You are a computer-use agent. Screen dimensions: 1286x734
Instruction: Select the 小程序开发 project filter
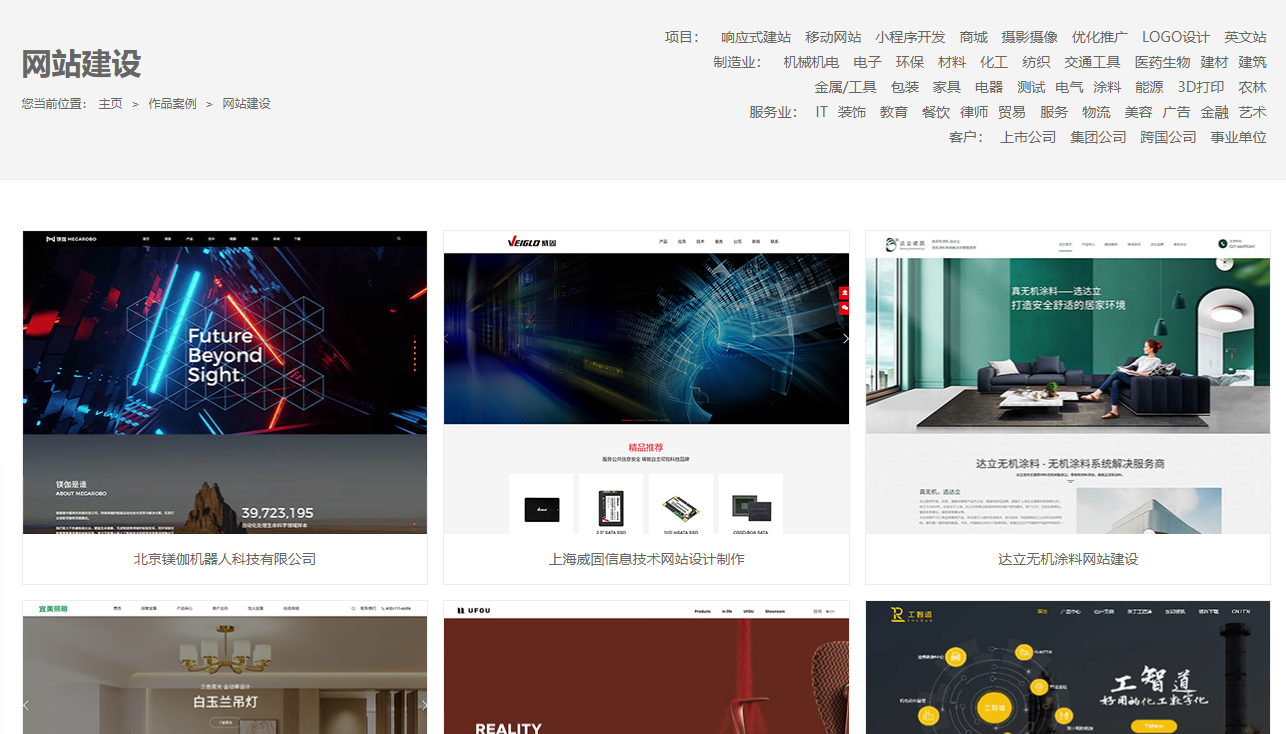910,37
